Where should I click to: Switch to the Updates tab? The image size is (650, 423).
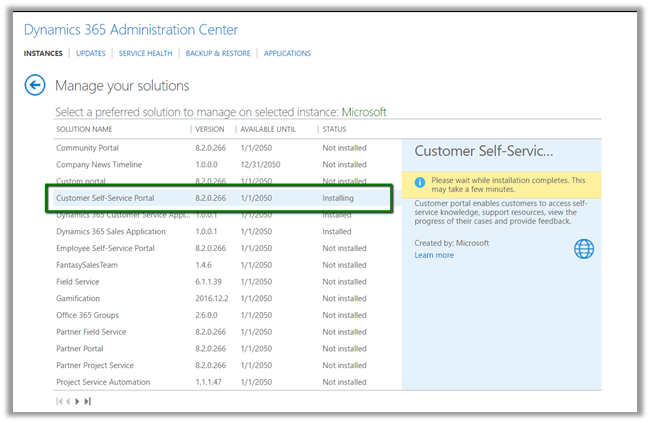click(91, 54)
